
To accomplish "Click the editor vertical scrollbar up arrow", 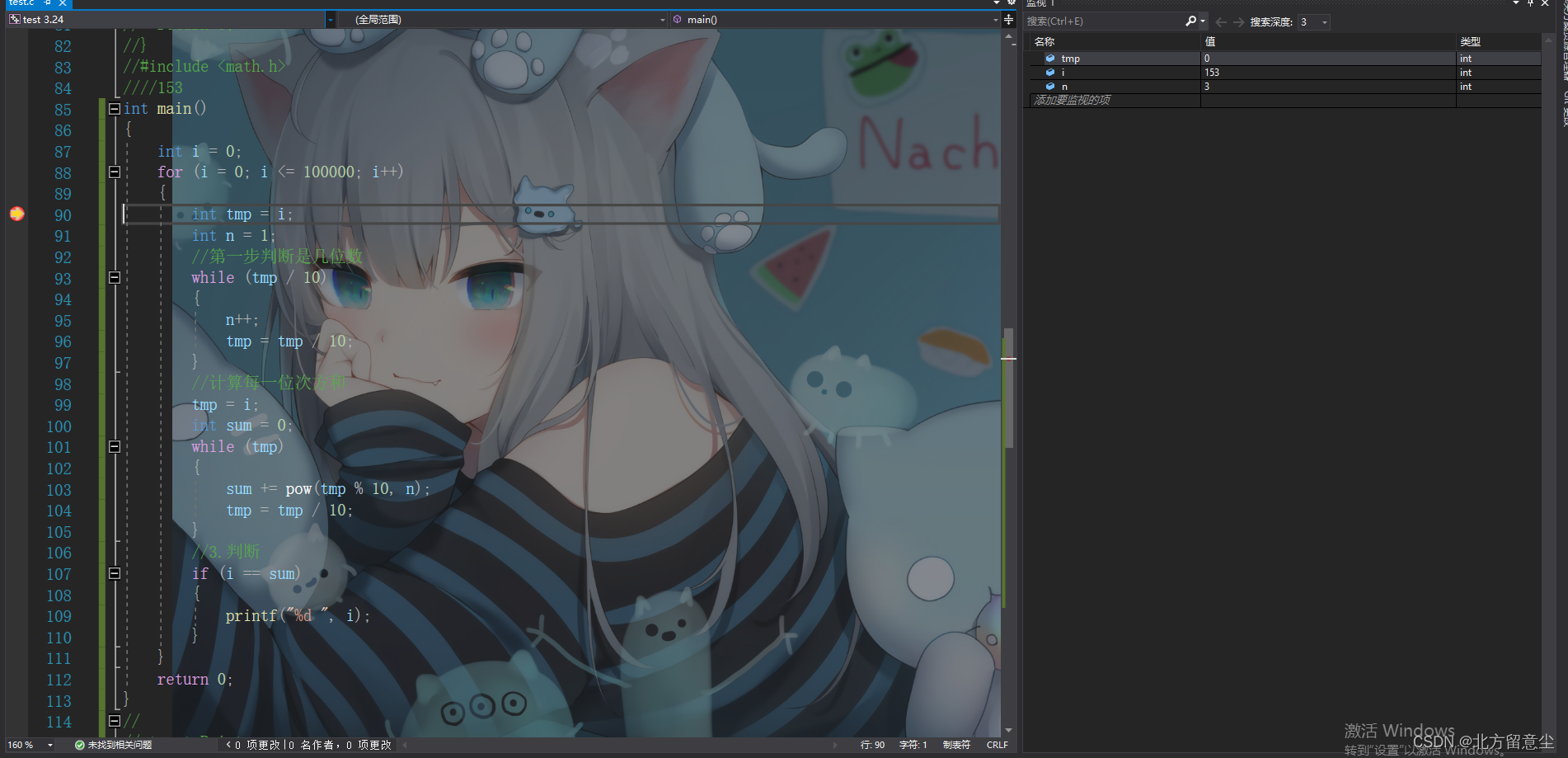I will (x=1008, y=36).
